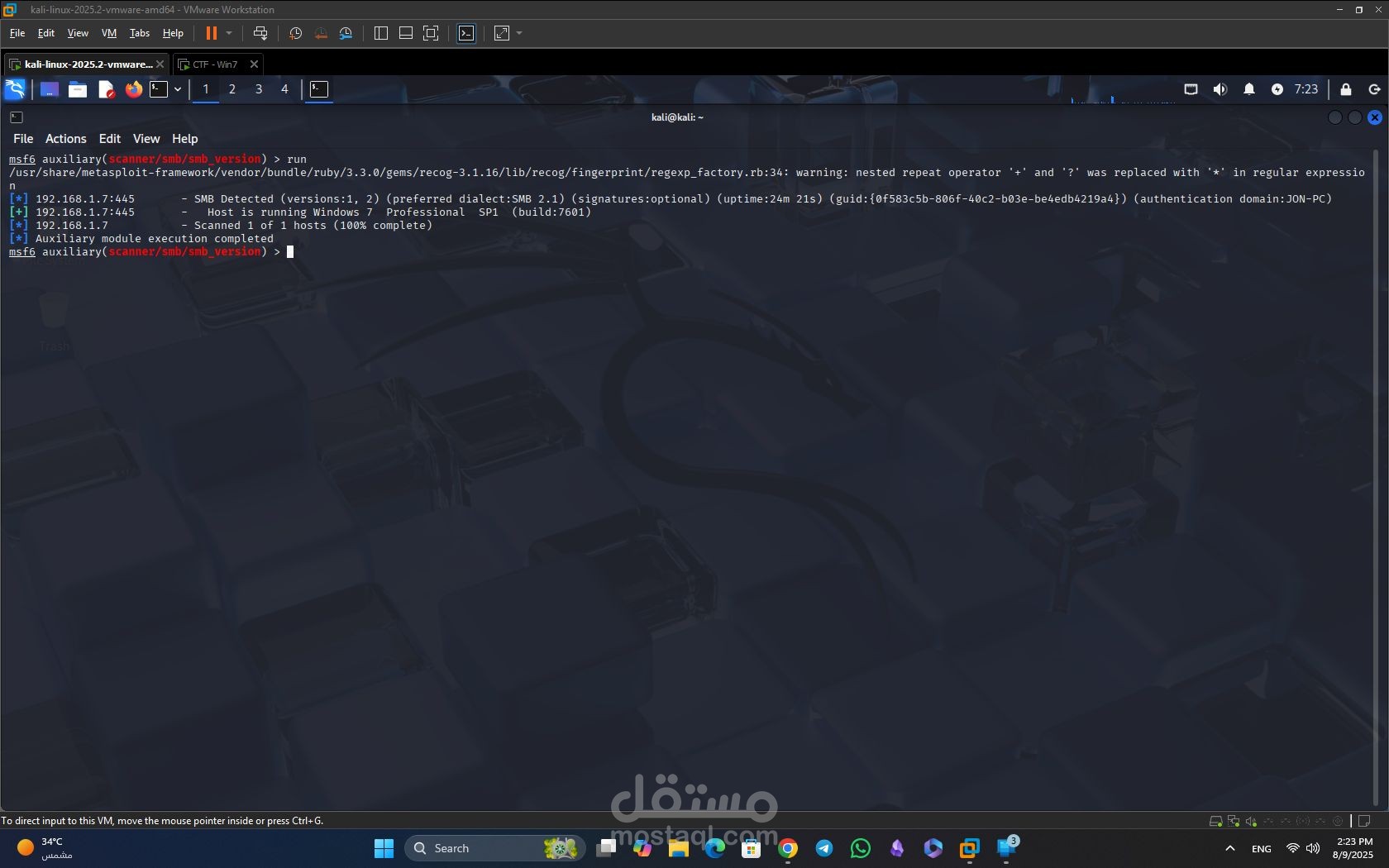1389x868 pixels.
Task: Switch to the CTF - Win7 tab
Action: 215,64
